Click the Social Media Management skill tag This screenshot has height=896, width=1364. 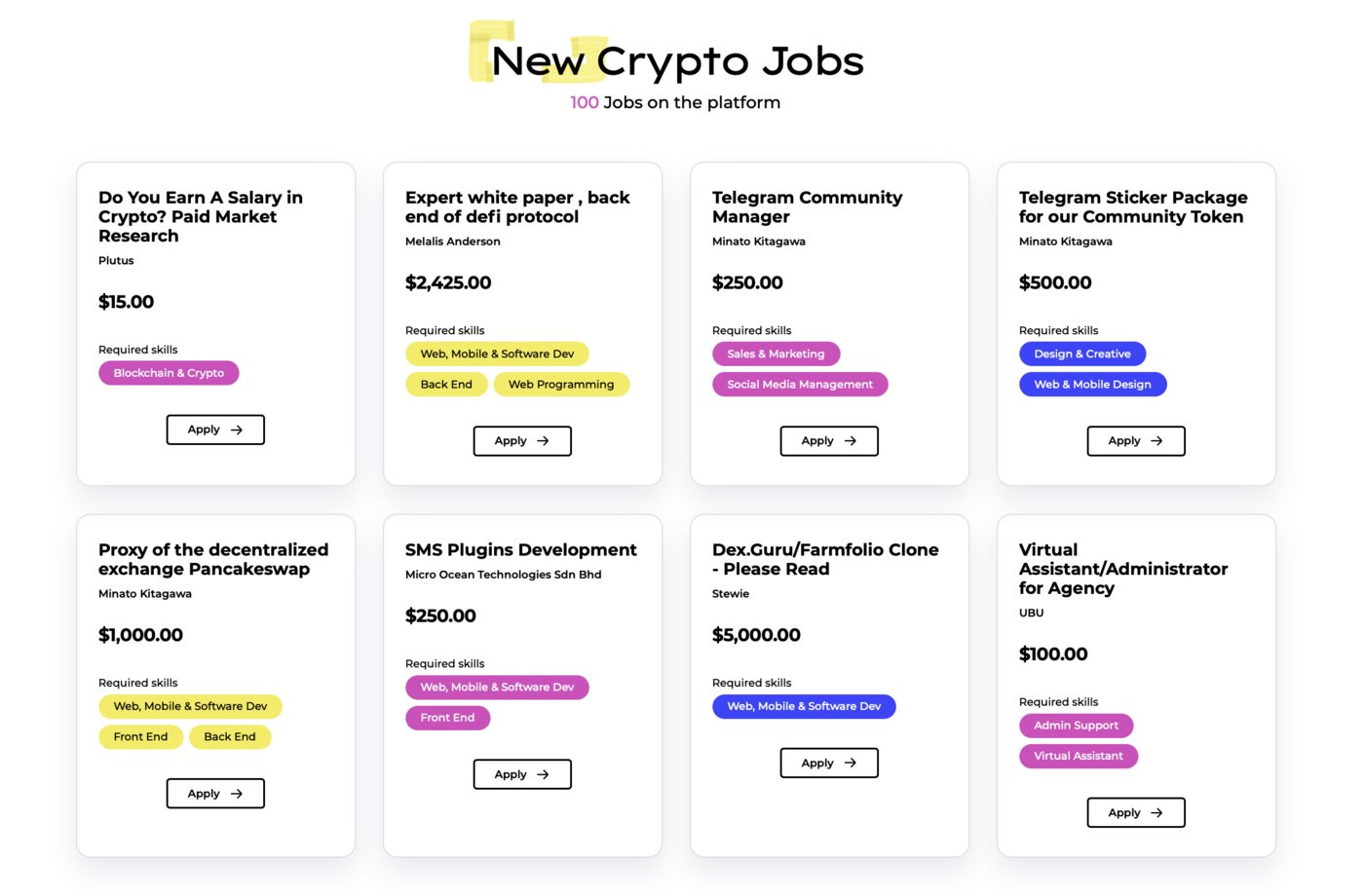point(800,385)
